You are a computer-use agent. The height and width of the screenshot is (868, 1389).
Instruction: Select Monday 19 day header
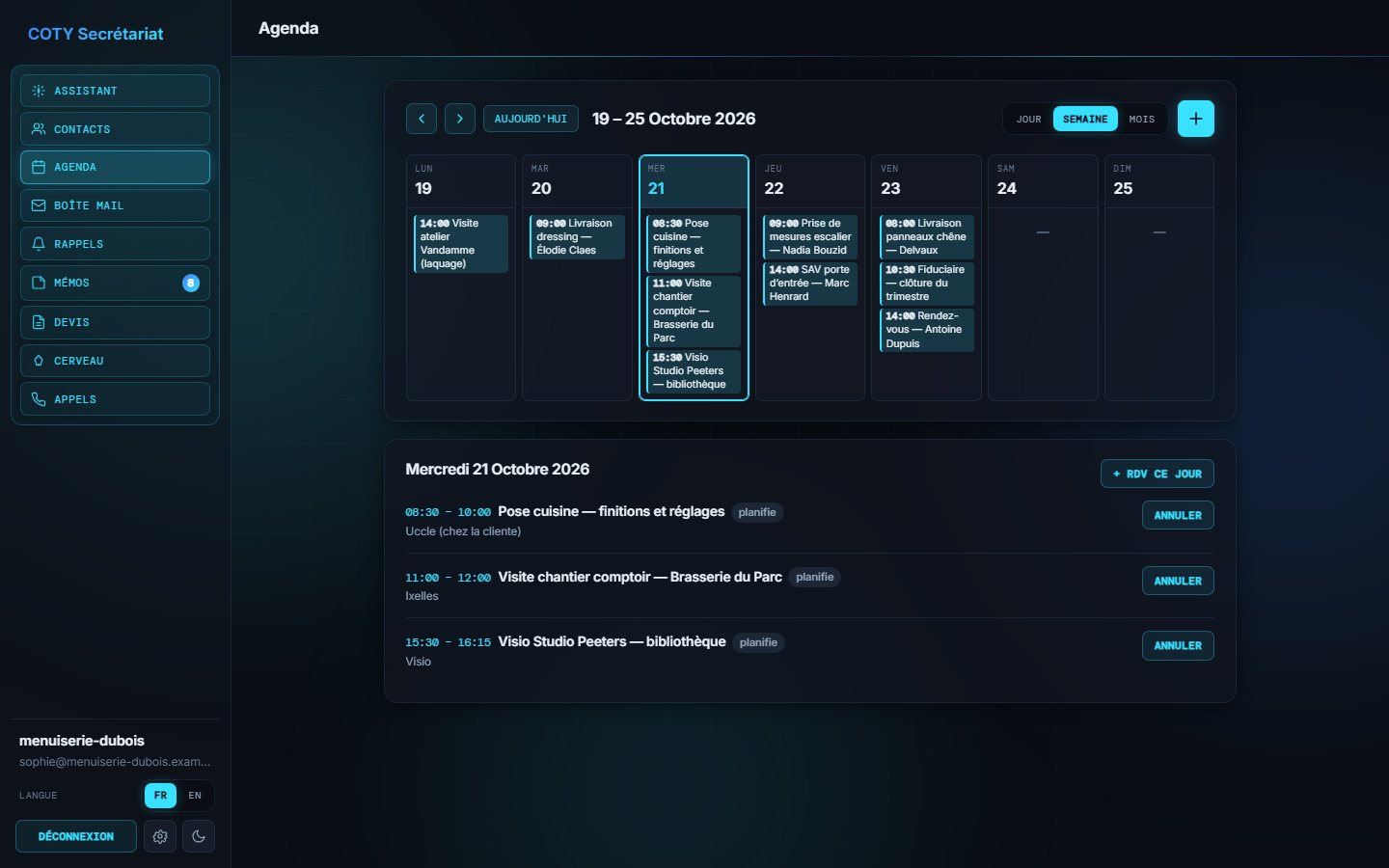(x=461, y=181)
